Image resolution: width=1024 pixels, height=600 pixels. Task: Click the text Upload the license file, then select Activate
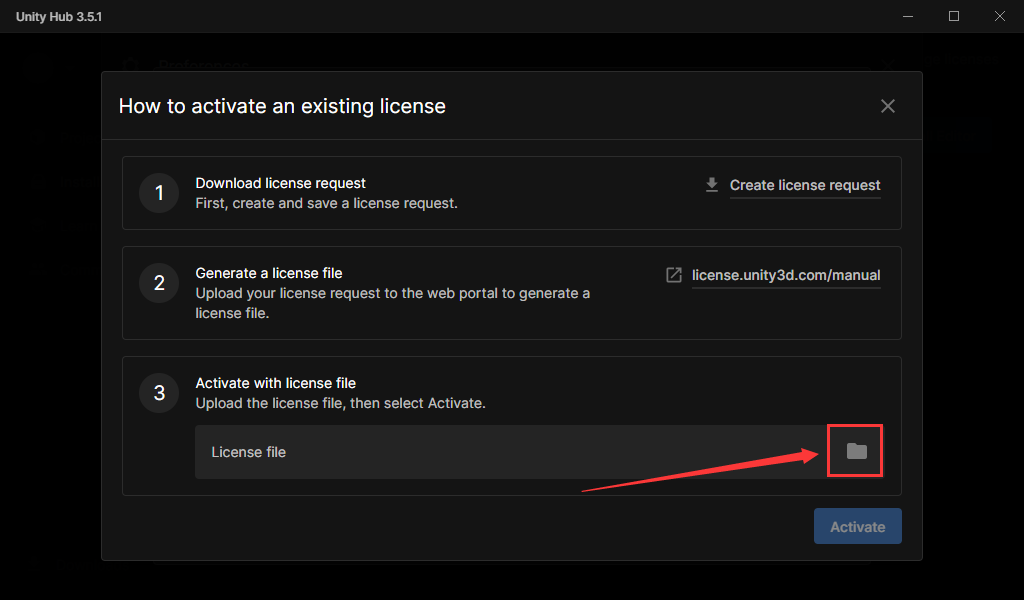[x=340, y=403]
